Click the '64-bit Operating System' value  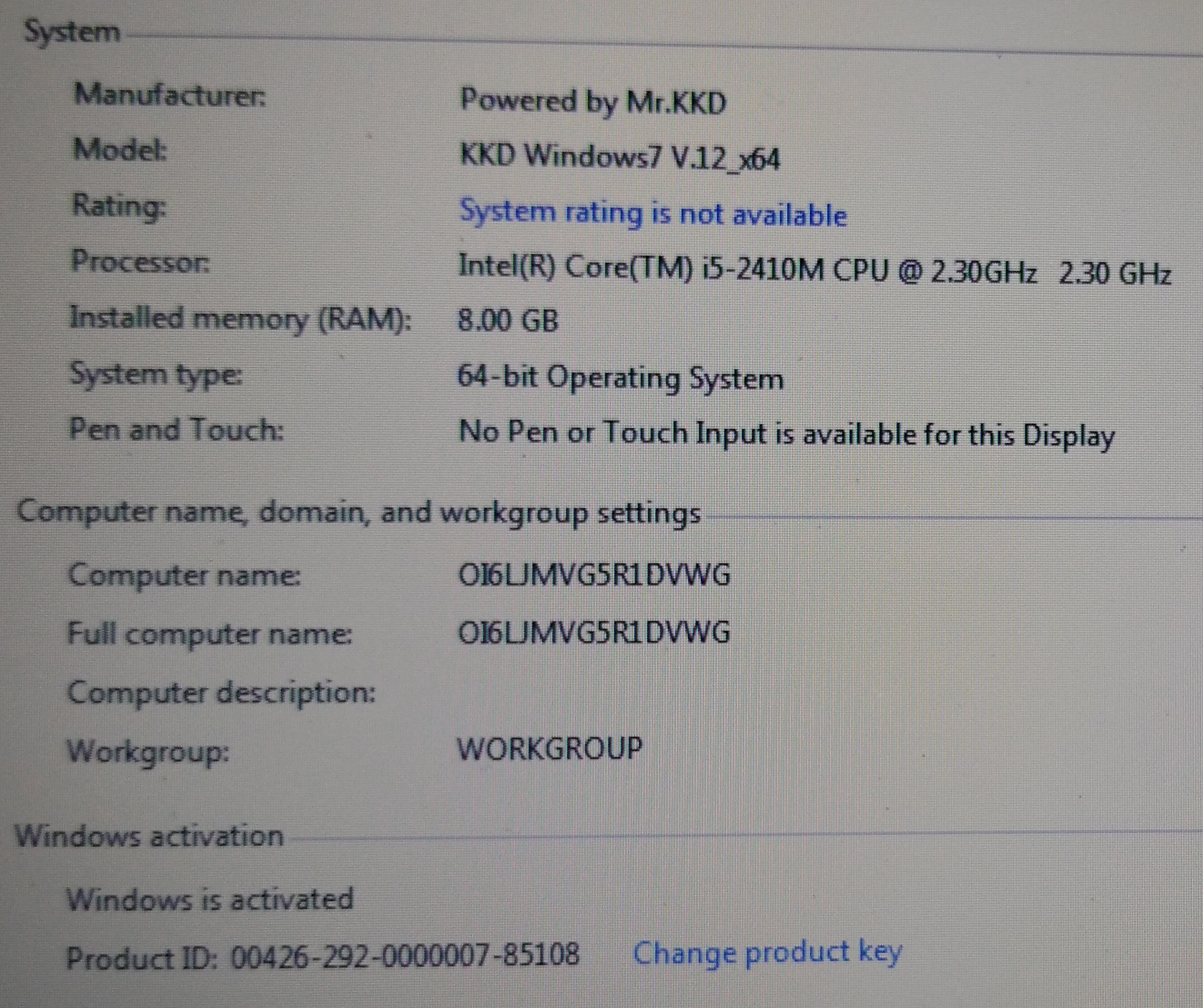[x=620, y=379]
